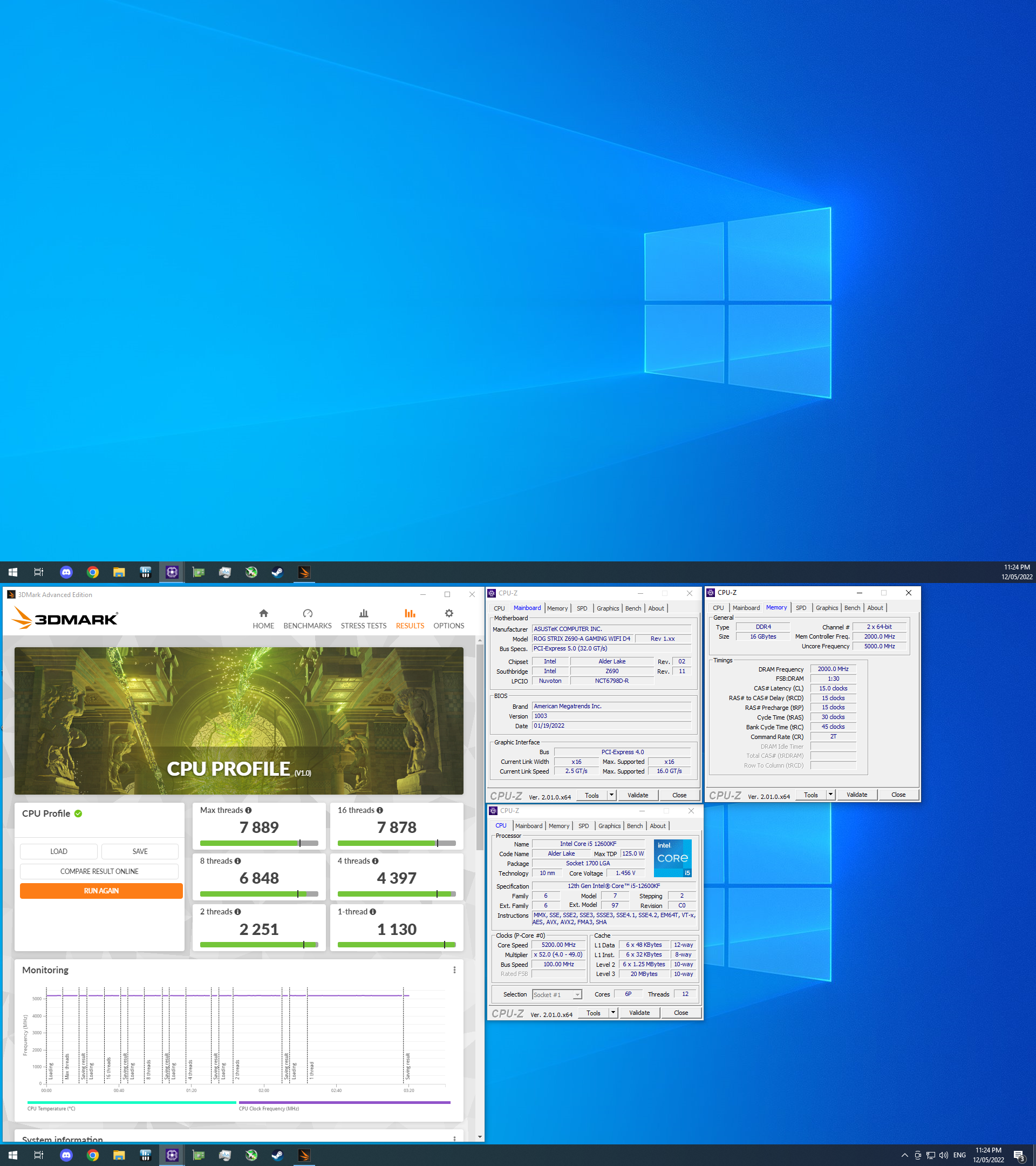1036x1166 pixels.
Task: Click the orange RUN AGAIN button
Action: 101,891
